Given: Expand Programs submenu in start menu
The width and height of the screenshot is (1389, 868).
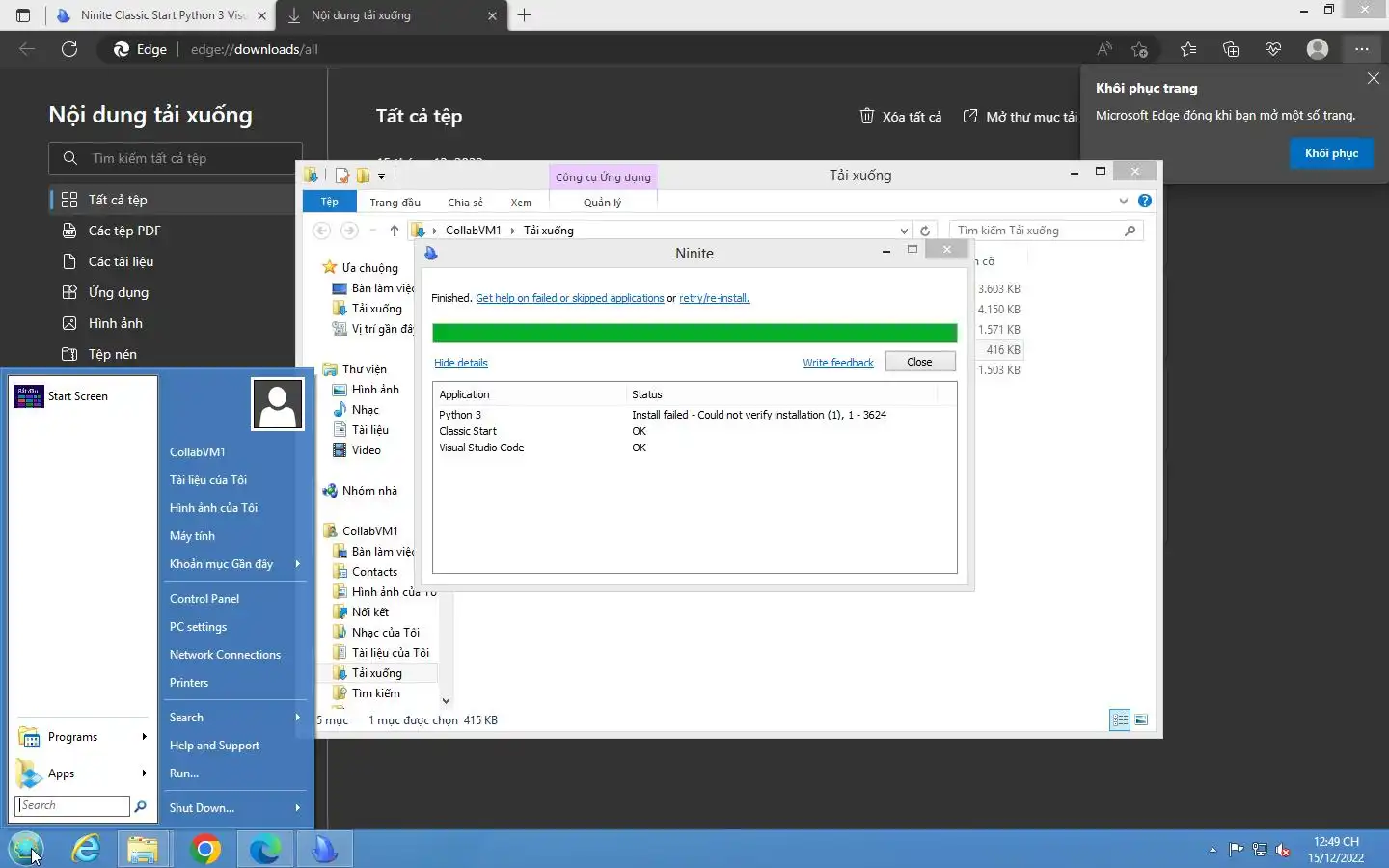Looking at the screenshot, I should coord(83,737).
